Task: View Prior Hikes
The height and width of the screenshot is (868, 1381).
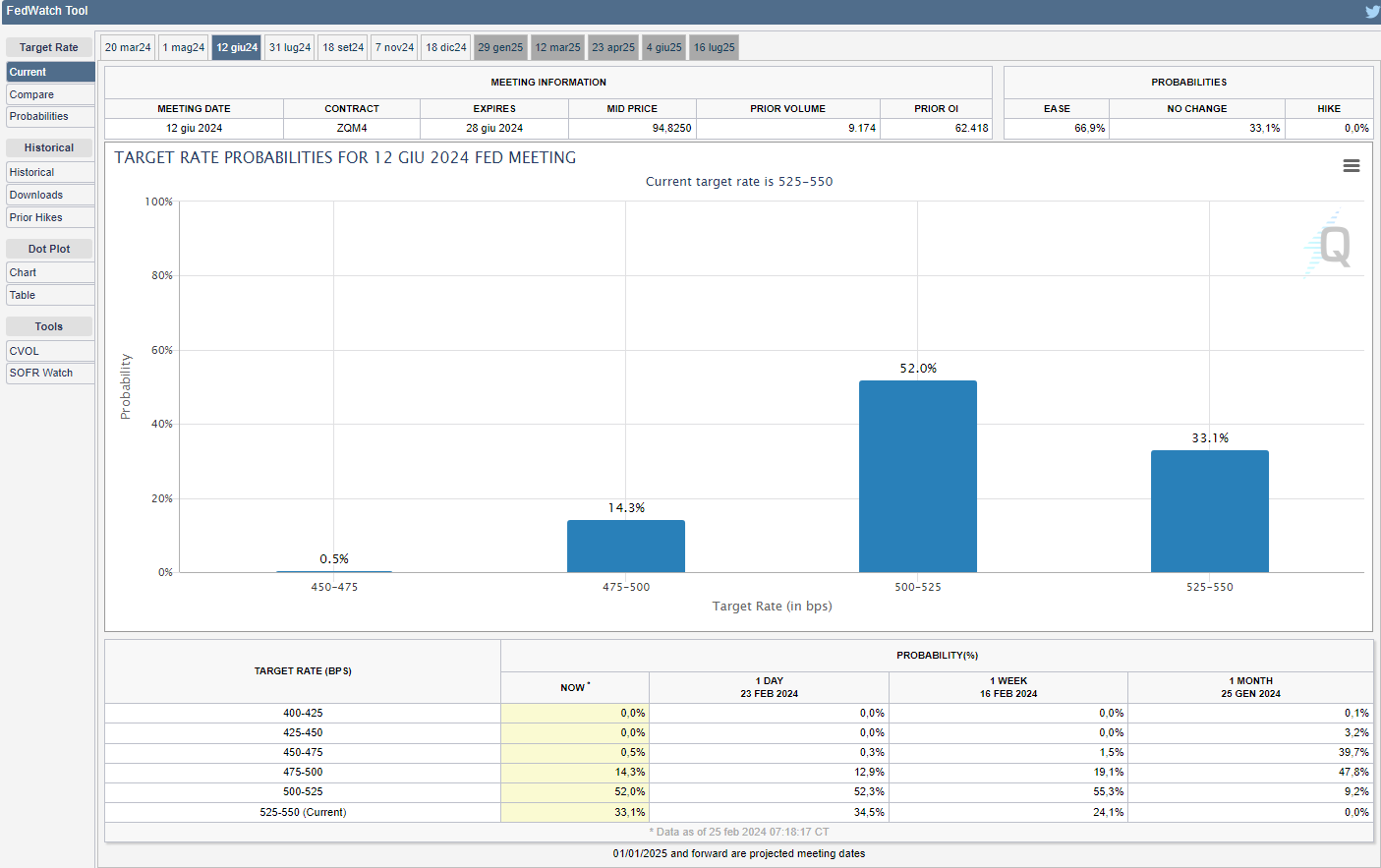Action: click(50, 218)
